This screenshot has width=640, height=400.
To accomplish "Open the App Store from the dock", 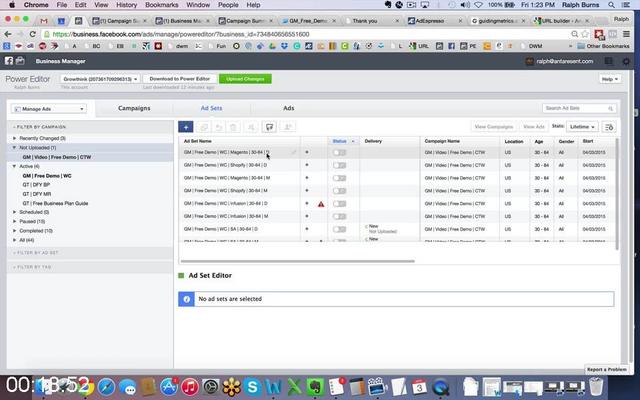I will pos(169,387).
